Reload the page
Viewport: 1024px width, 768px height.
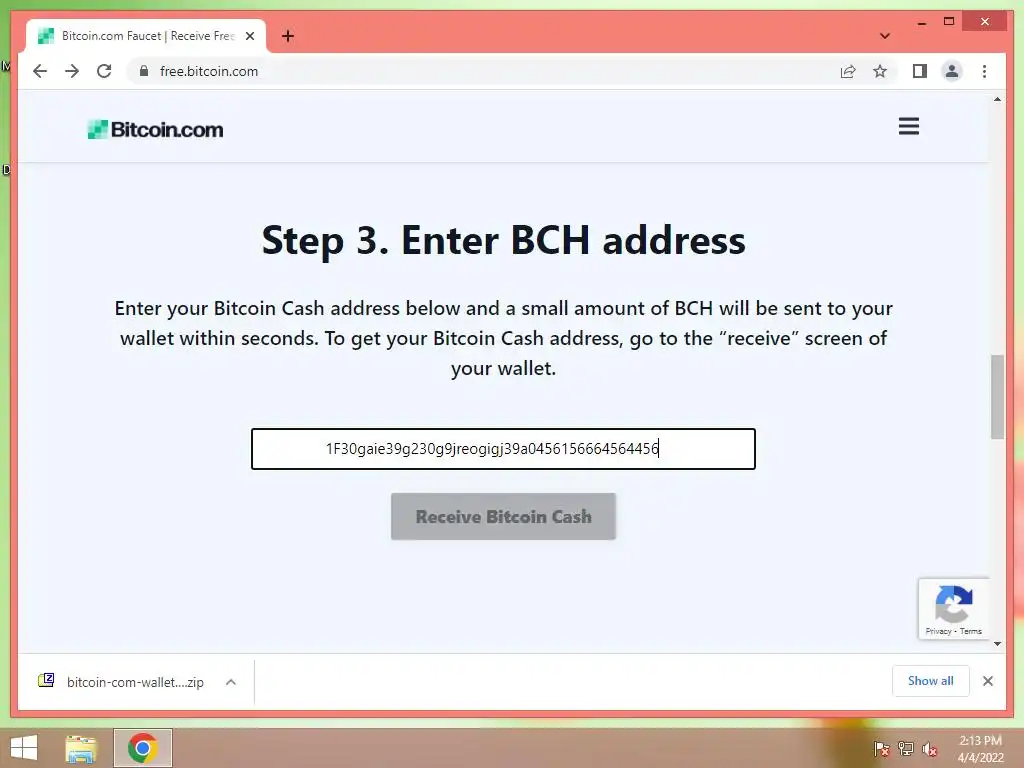pyautogui.click(x=104, y=71)
